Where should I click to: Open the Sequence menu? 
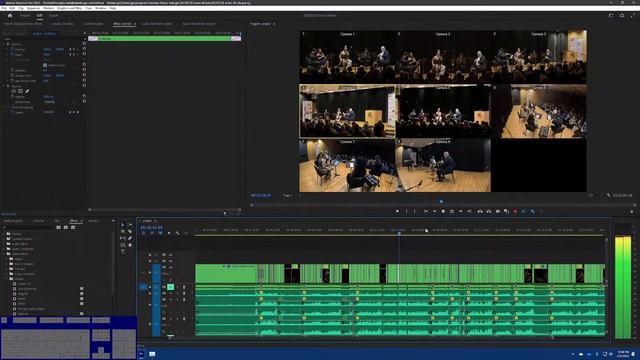[x=33, y=8]
